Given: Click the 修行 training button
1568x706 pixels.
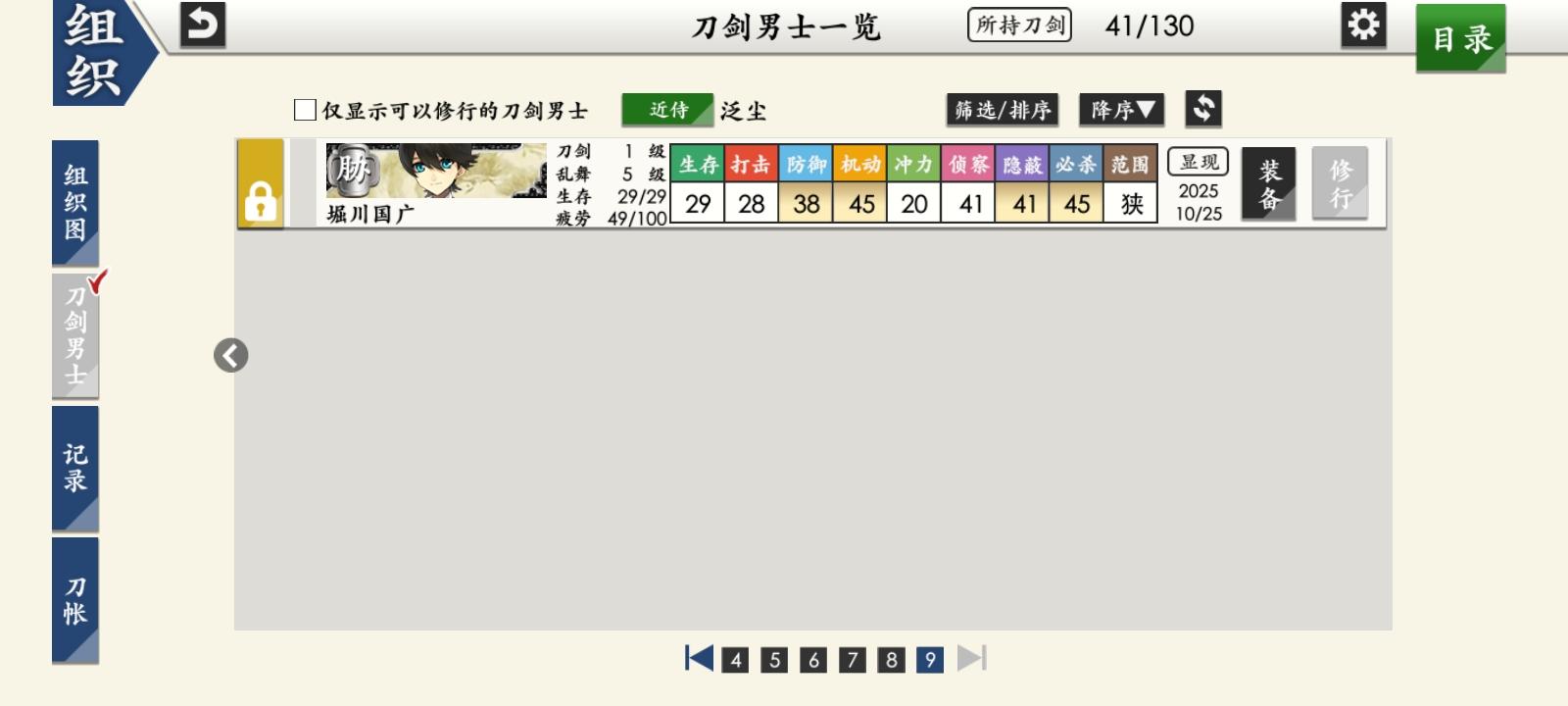Looking at the screenshot, I should point(1340,184).
